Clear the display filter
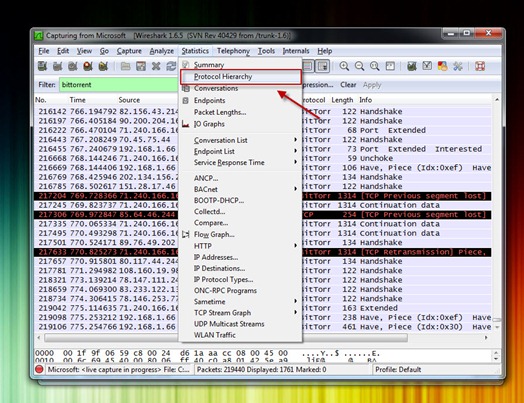This screenshot has width=524, height=403. [x=348, y=85]
